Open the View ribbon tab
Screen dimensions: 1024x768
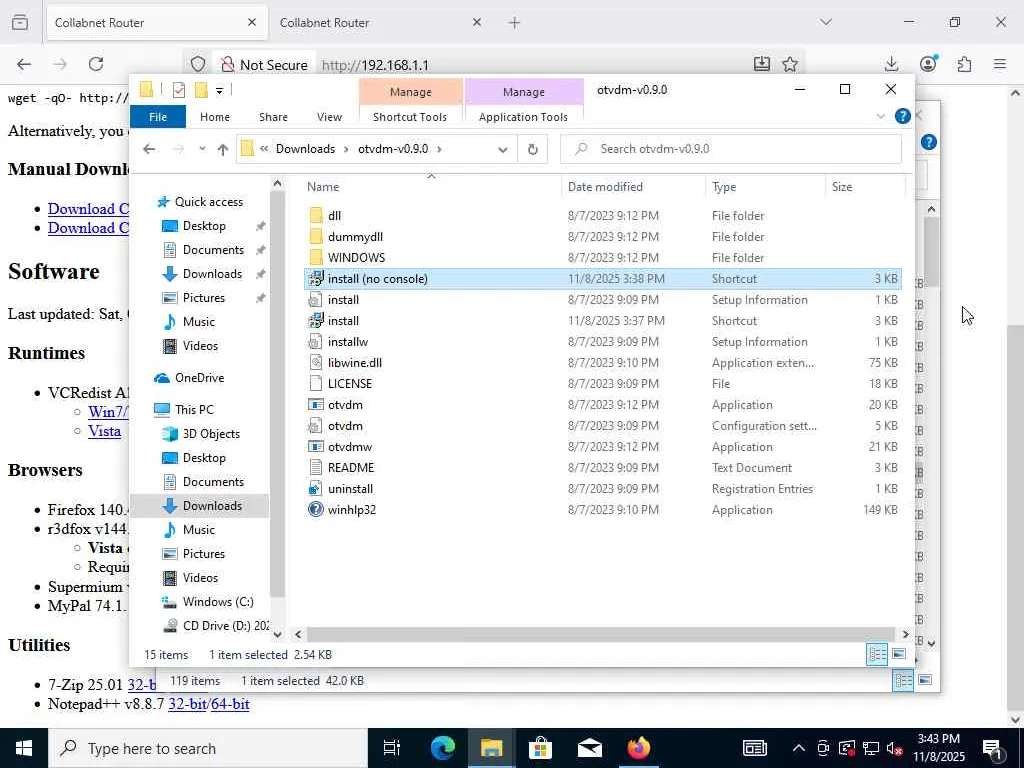click(329, 117)
